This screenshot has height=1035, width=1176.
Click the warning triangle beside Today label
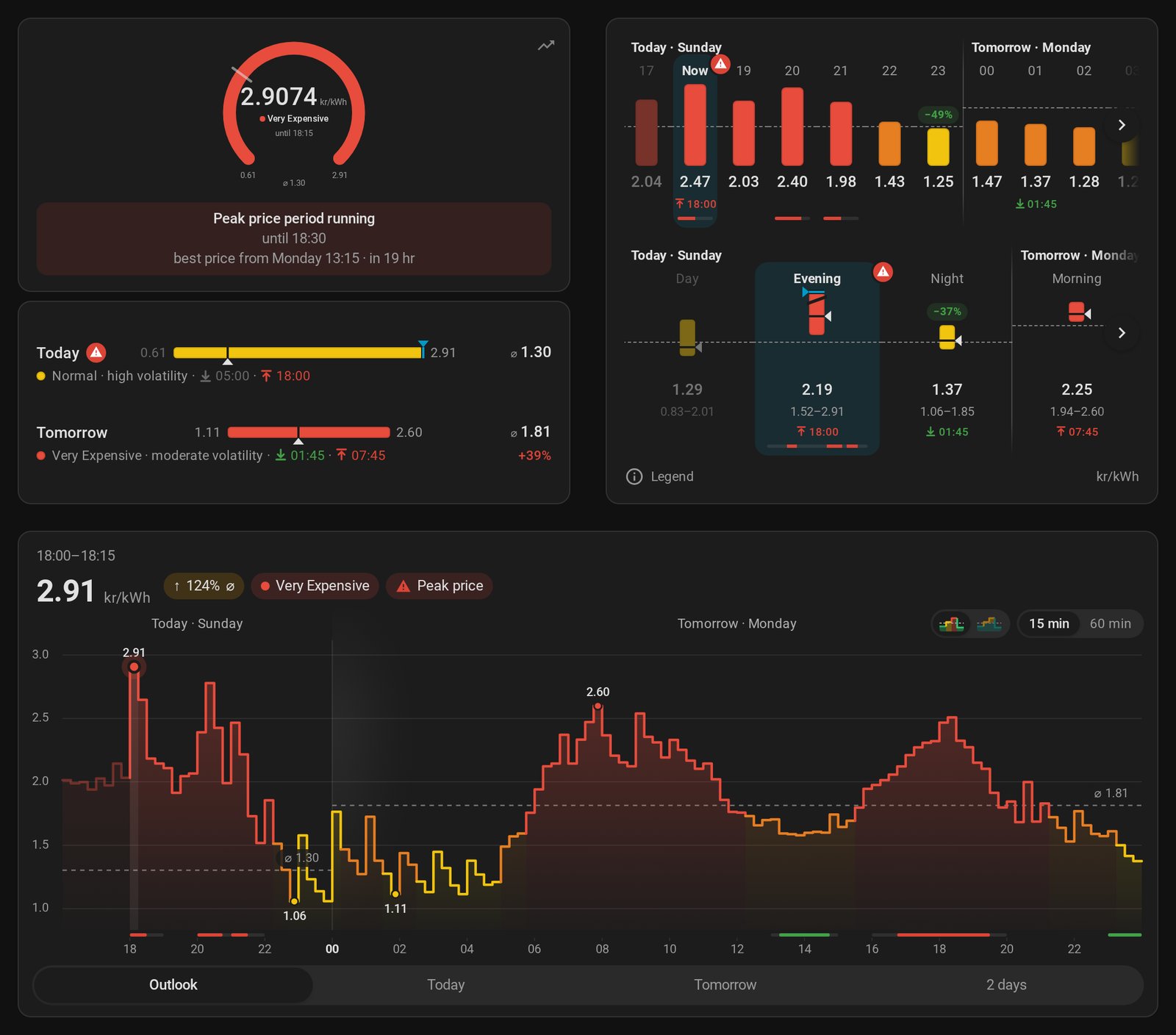tap(96, 353)
